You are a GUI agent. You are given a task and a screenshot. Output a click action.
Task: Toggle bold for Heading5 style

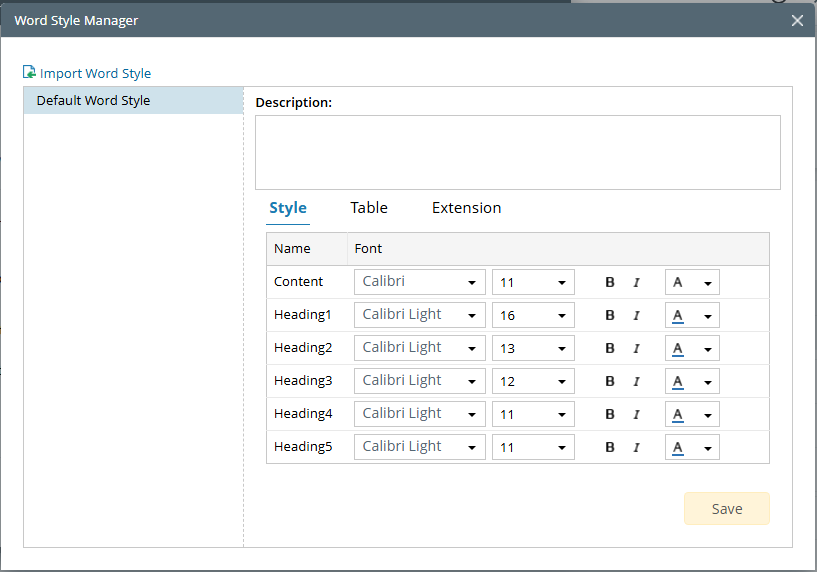(610, 447)
